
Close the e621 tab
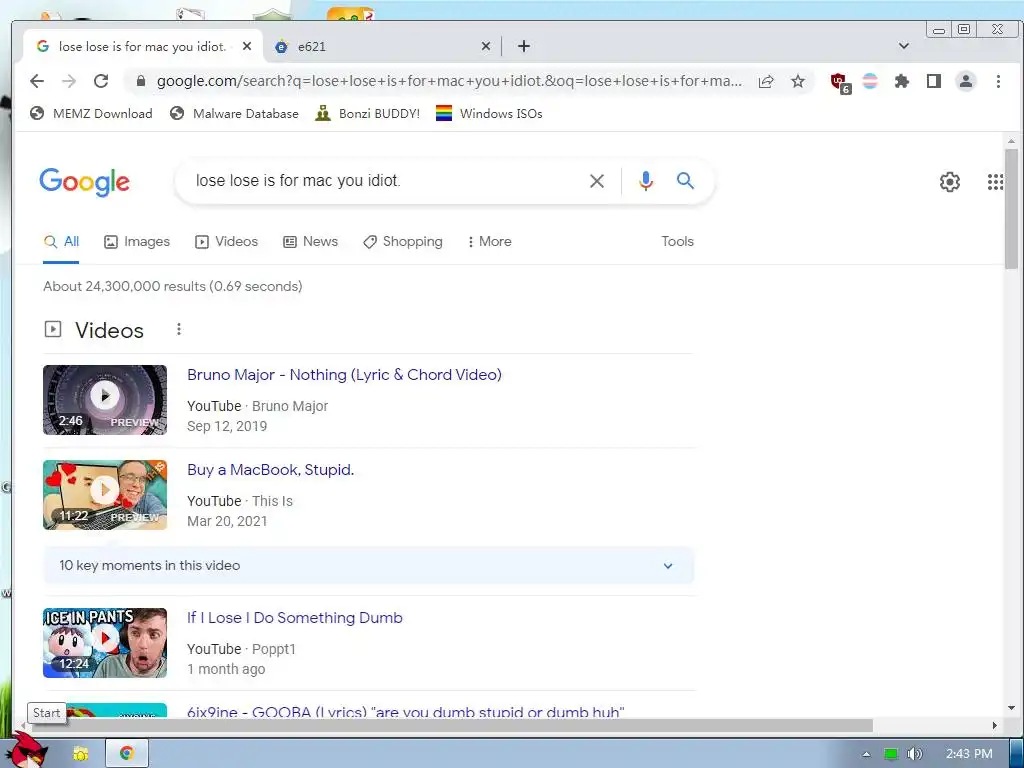coord(486,46)
